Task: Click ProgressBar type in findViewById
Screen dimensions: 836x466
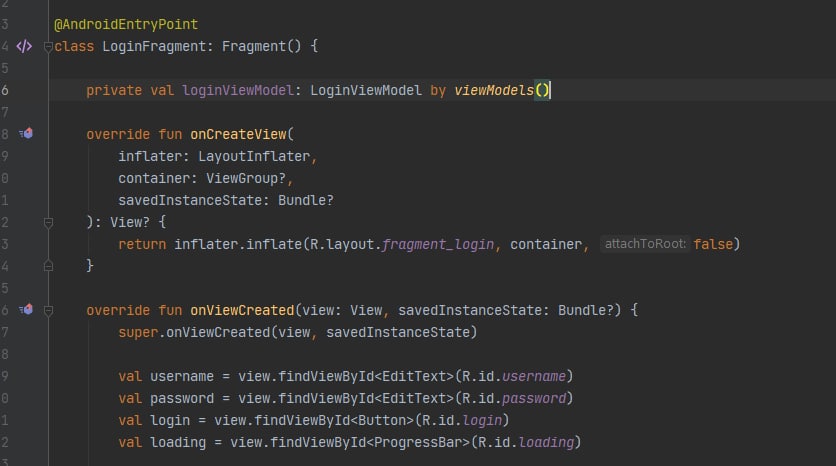Action: [x=417, y=442]
